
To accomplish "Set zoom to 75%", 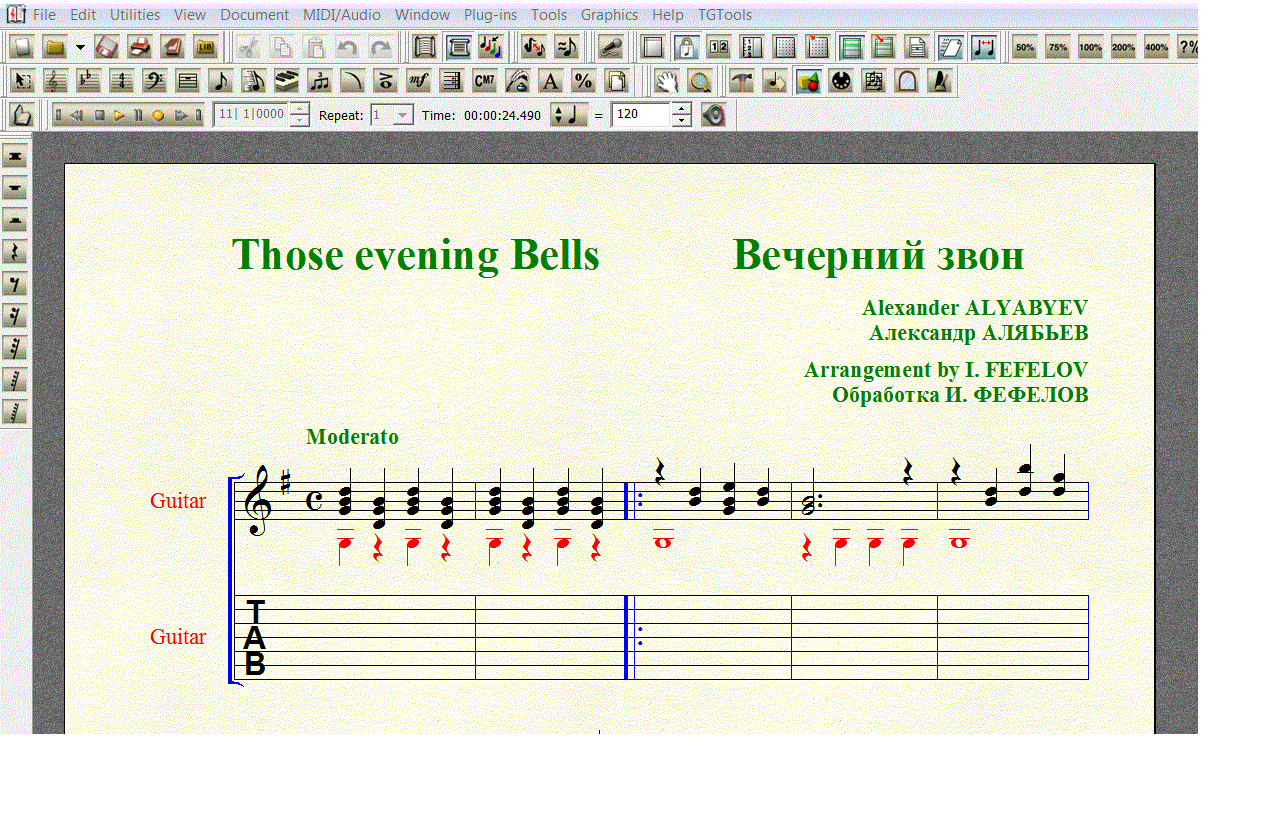I will click(x=1058, y=47).
